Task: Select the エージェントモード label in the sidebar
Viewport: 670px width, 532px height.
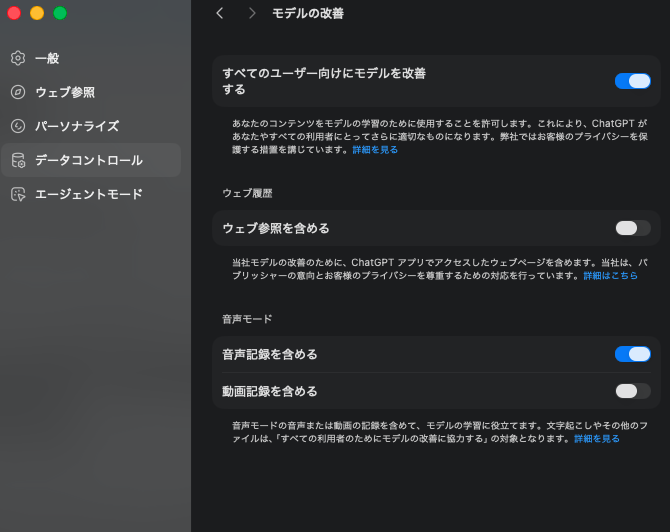Action: coord(89,194)
